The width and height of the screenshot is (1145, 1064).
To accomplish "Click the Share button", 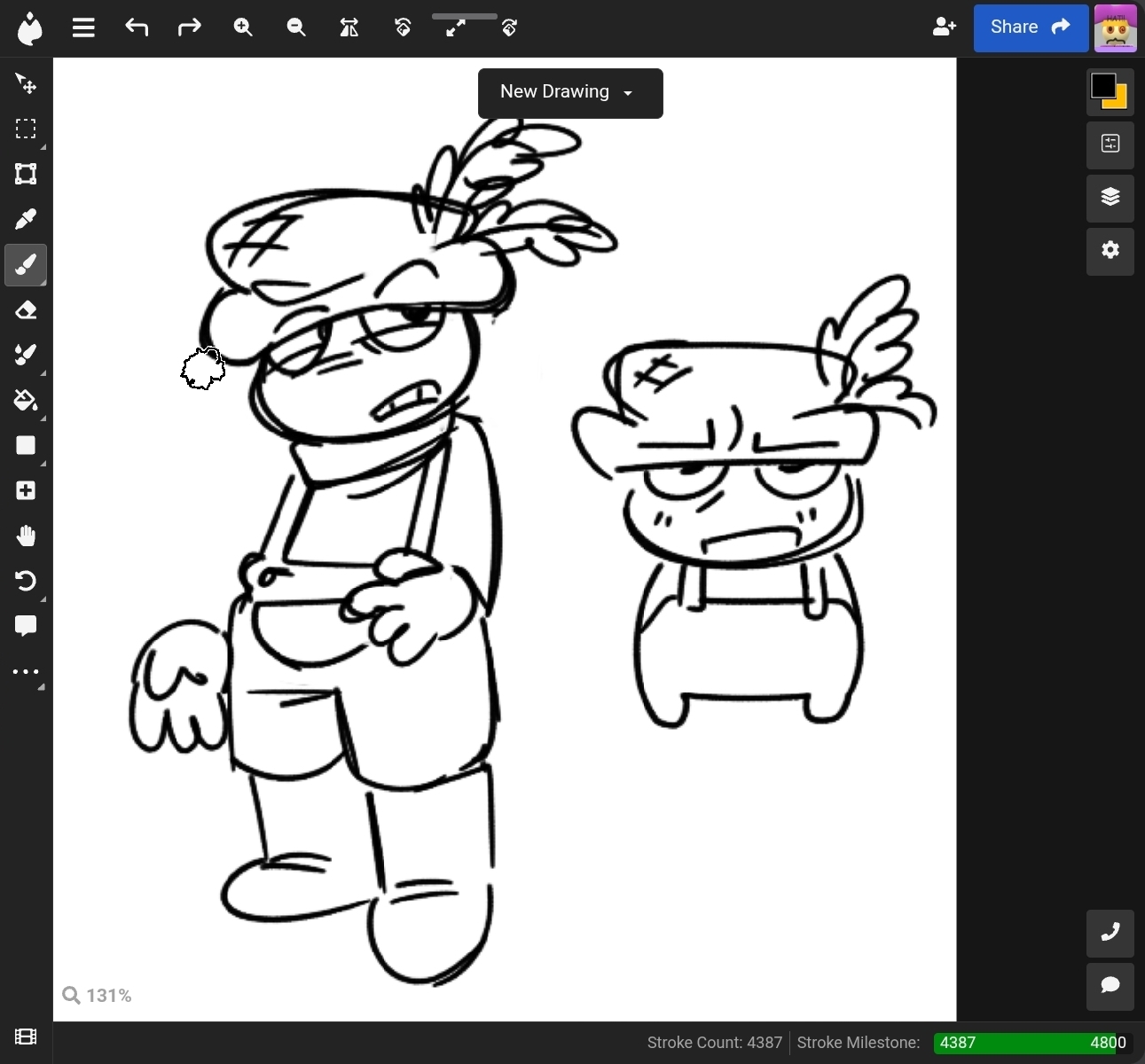I will (1031, 27).
